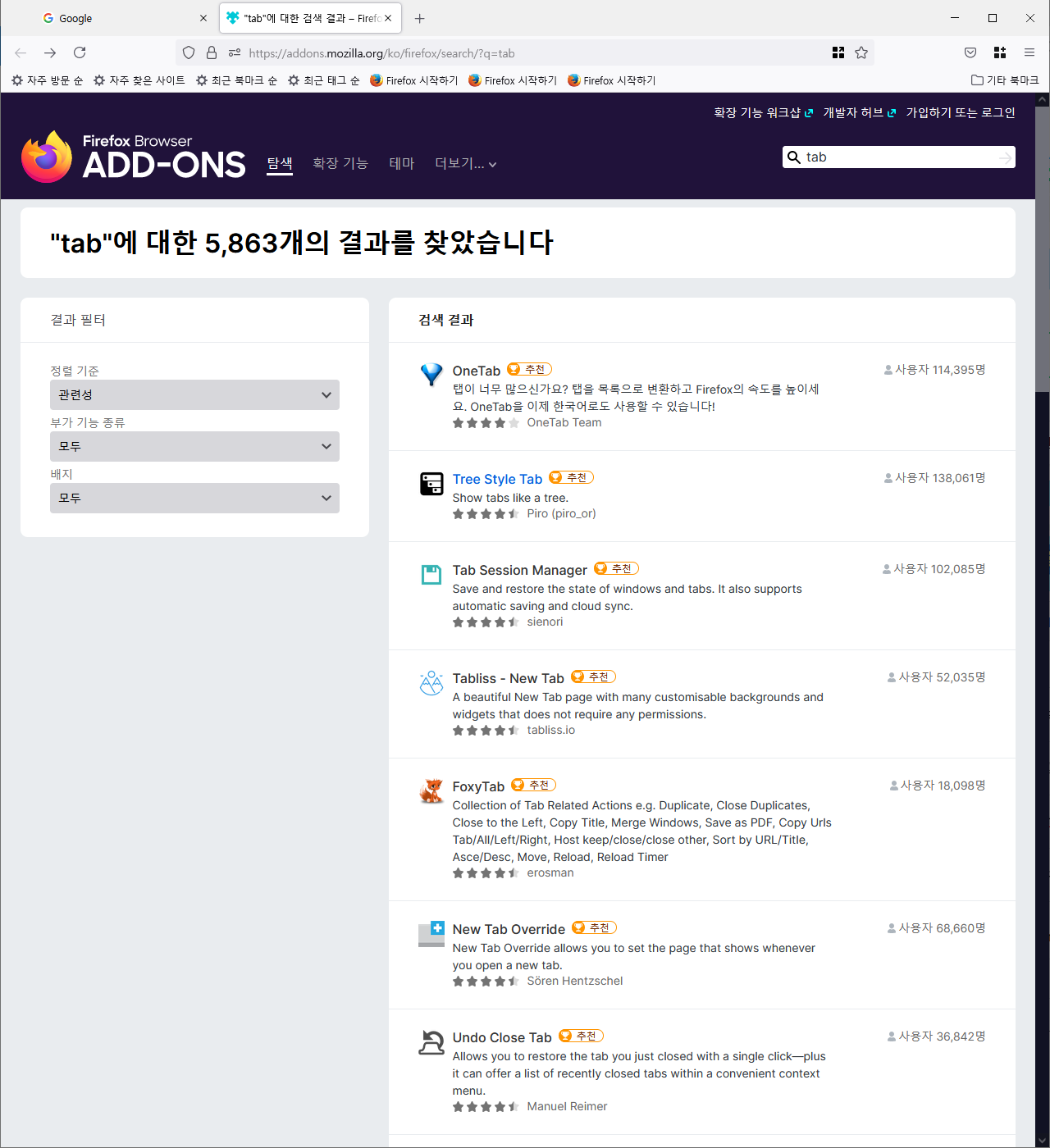Click the Tab Session Manager floppy icon
Image resolution: width=1050 pixels, height=1148 pixels.
tap(431, 575)
